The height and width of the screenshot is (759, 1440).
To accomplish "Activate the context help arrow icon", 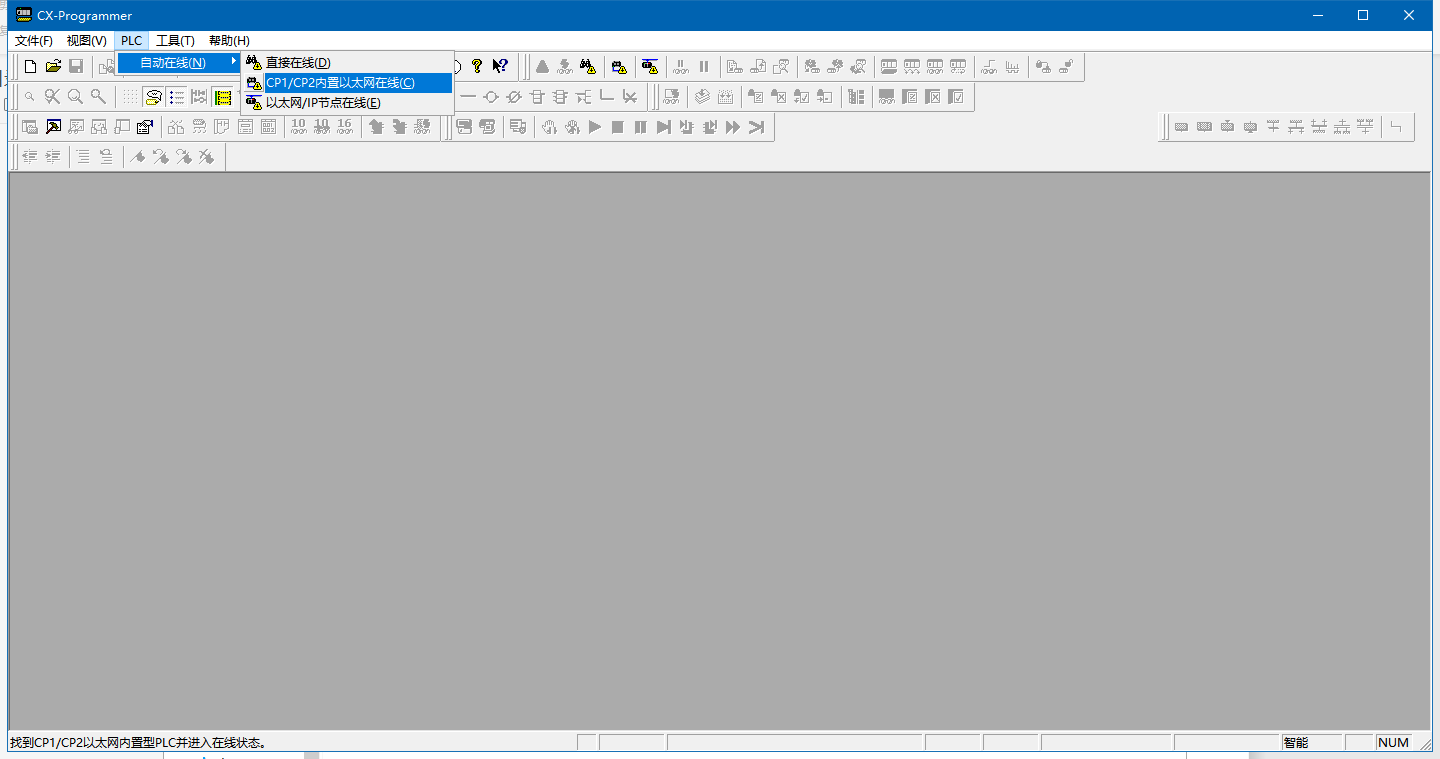I will [x=500, y=67].
